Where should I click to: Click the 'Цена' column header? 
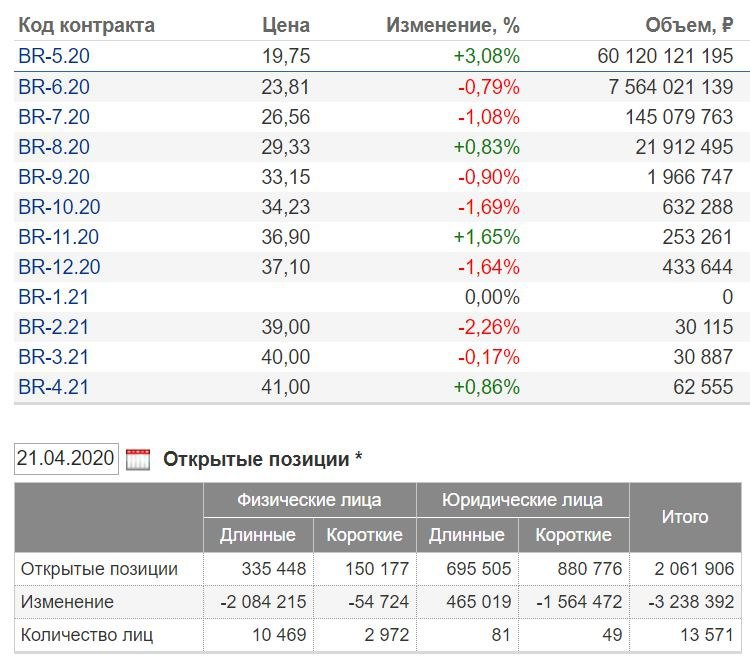(286, 25)
